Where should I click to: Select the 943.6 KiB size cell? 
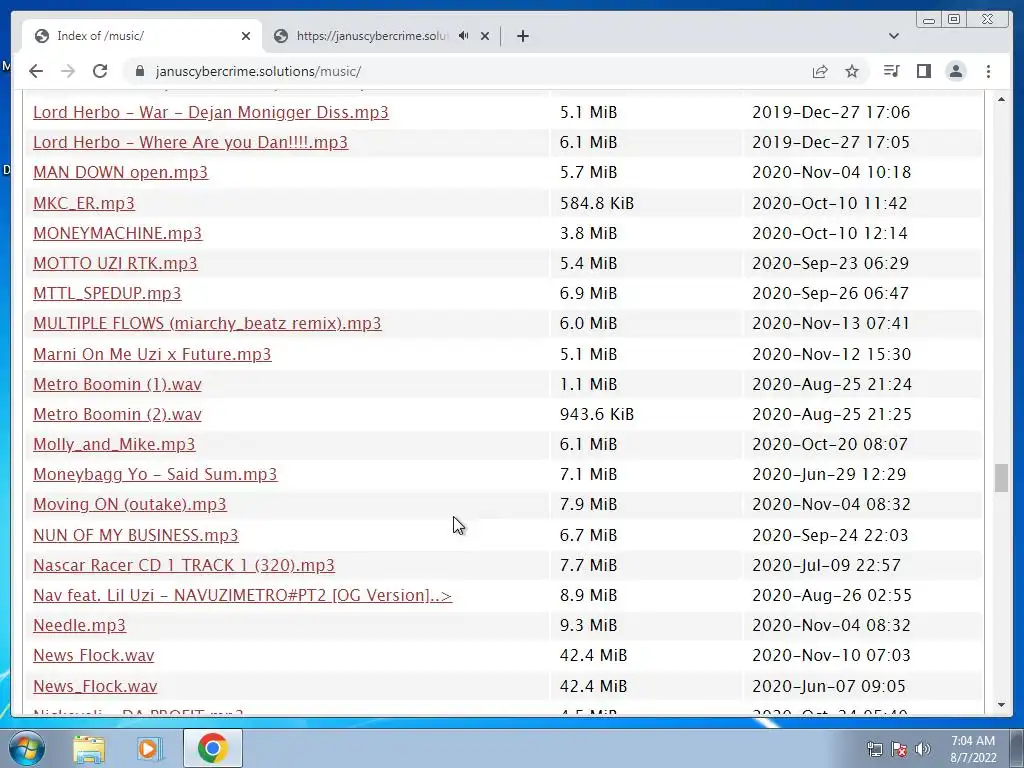click(x=597, y=414)
